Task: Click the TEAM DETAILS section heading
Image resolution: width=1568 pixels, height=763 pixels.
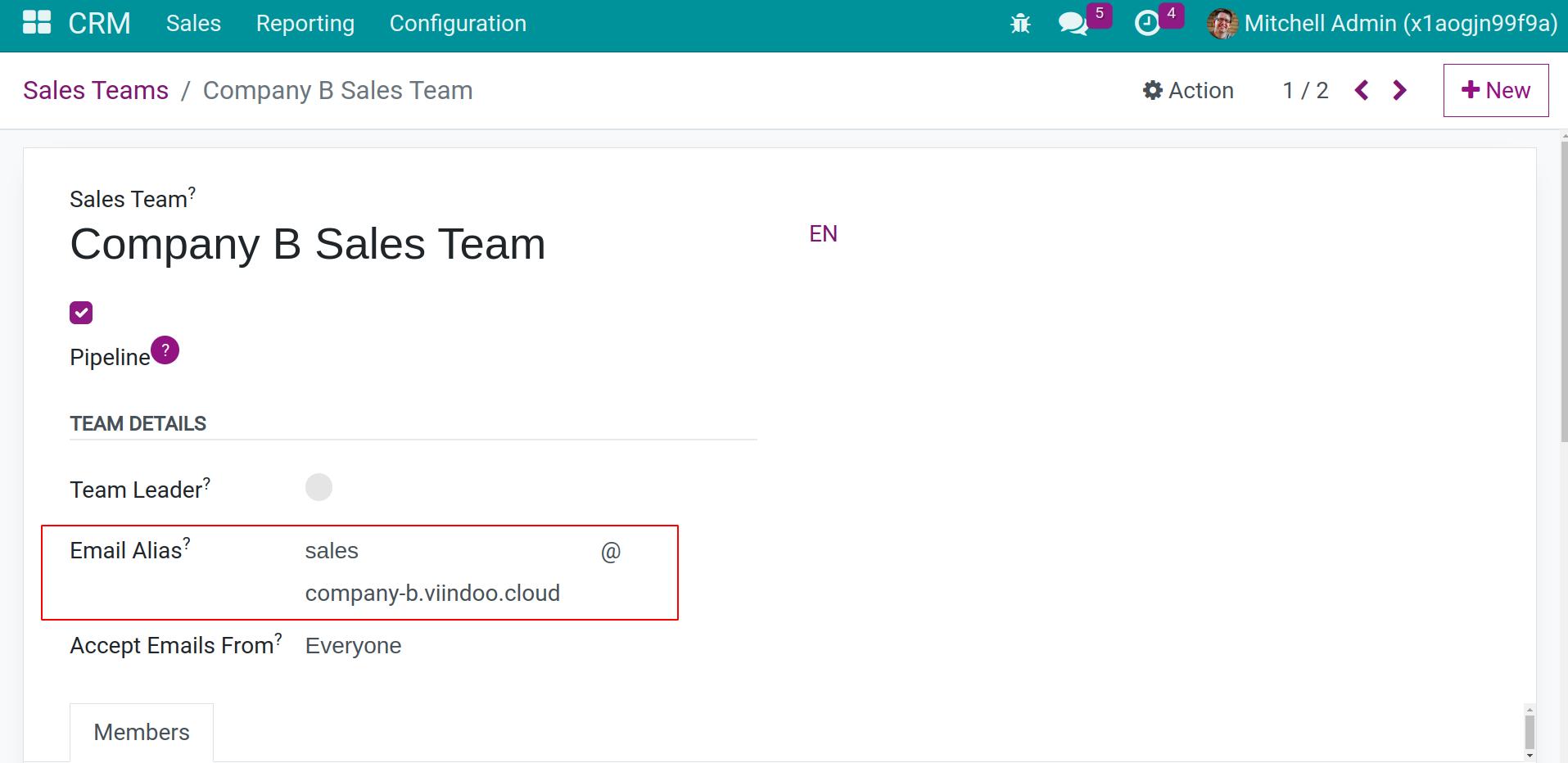Action: tap(138, 423)
